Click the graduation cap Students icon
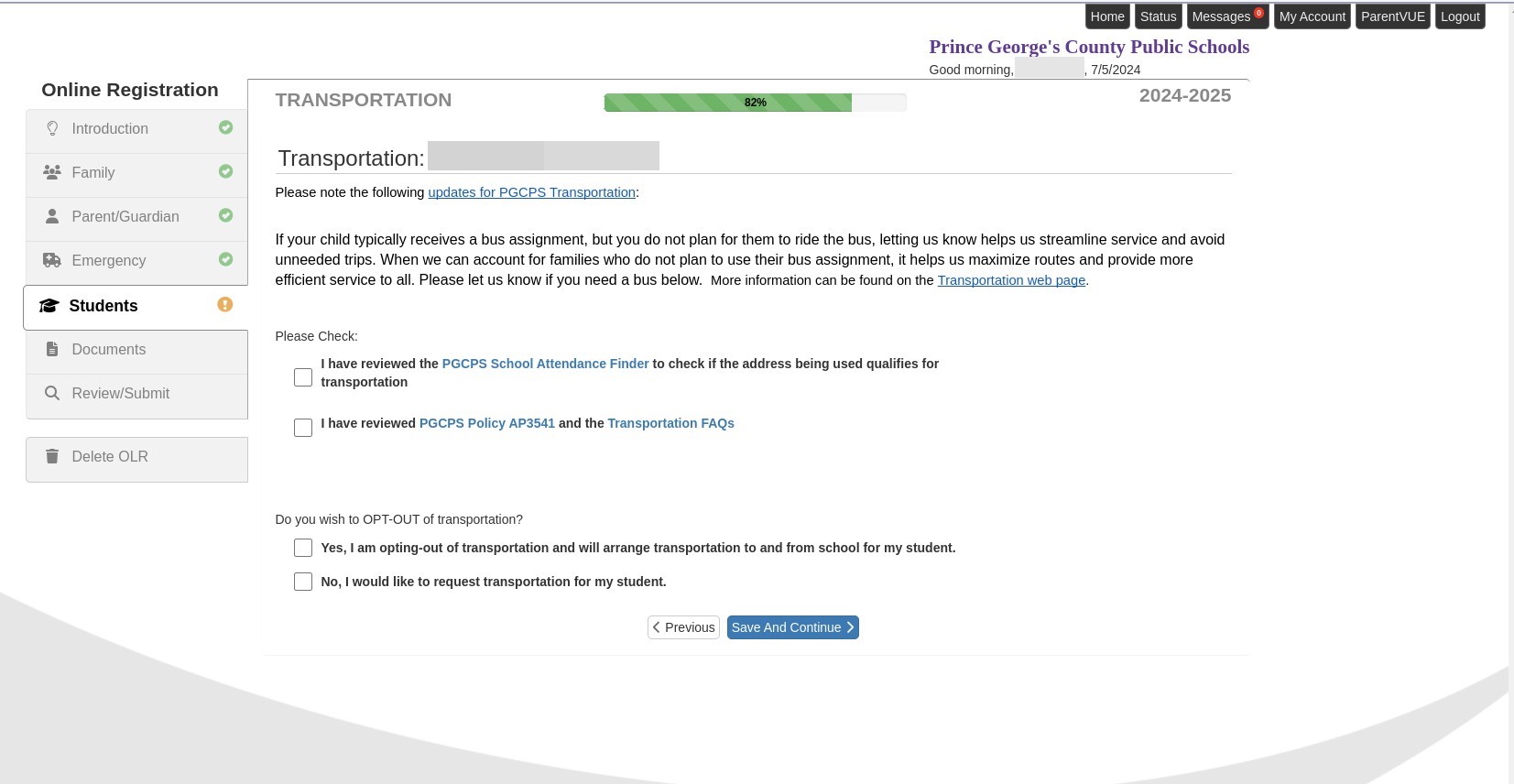 tap(49, 306)
